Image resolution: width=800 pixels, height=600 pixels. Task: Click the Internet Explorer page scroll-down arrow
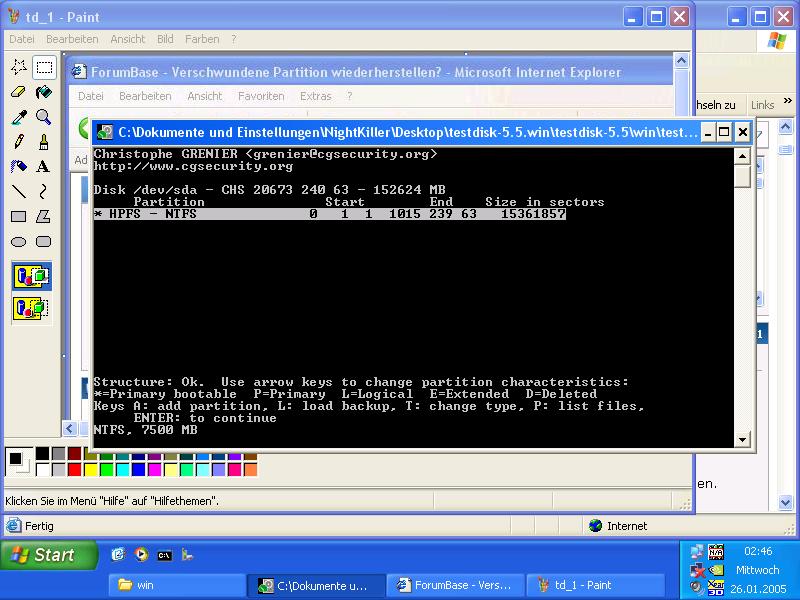(785, 503)
